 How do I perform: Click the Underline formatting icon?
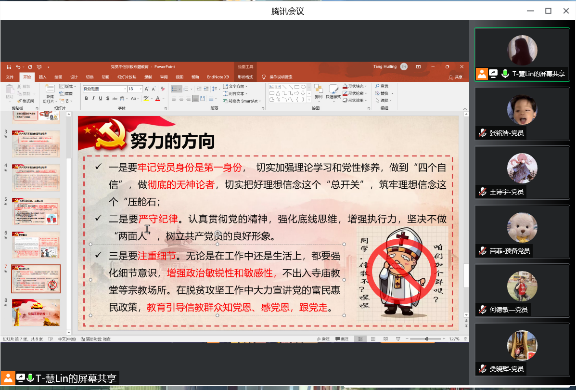pyautogui.click(x=100, y=98)
